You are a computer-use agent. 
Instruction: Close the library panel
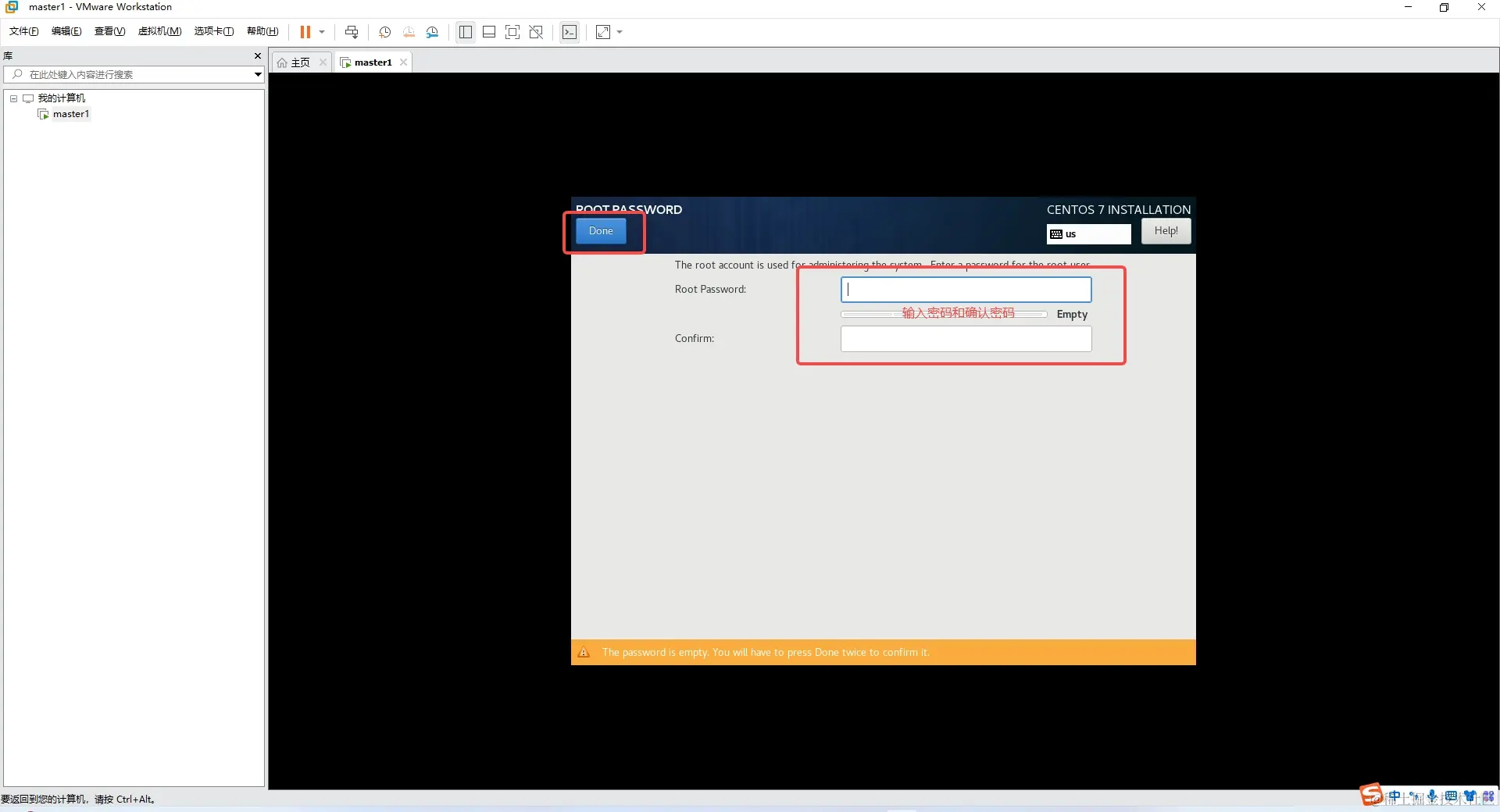pos(258,56)
